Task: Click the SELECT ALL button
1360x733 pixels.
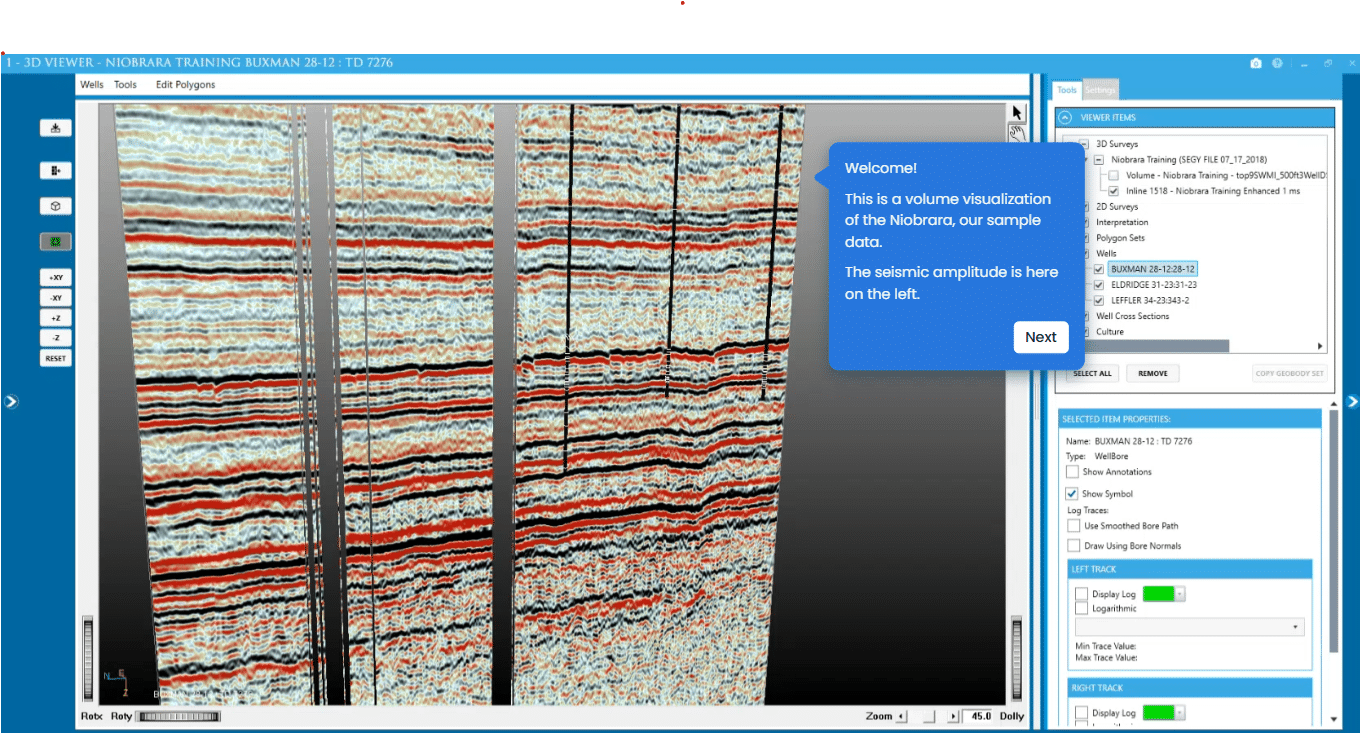Action: 1092,373
